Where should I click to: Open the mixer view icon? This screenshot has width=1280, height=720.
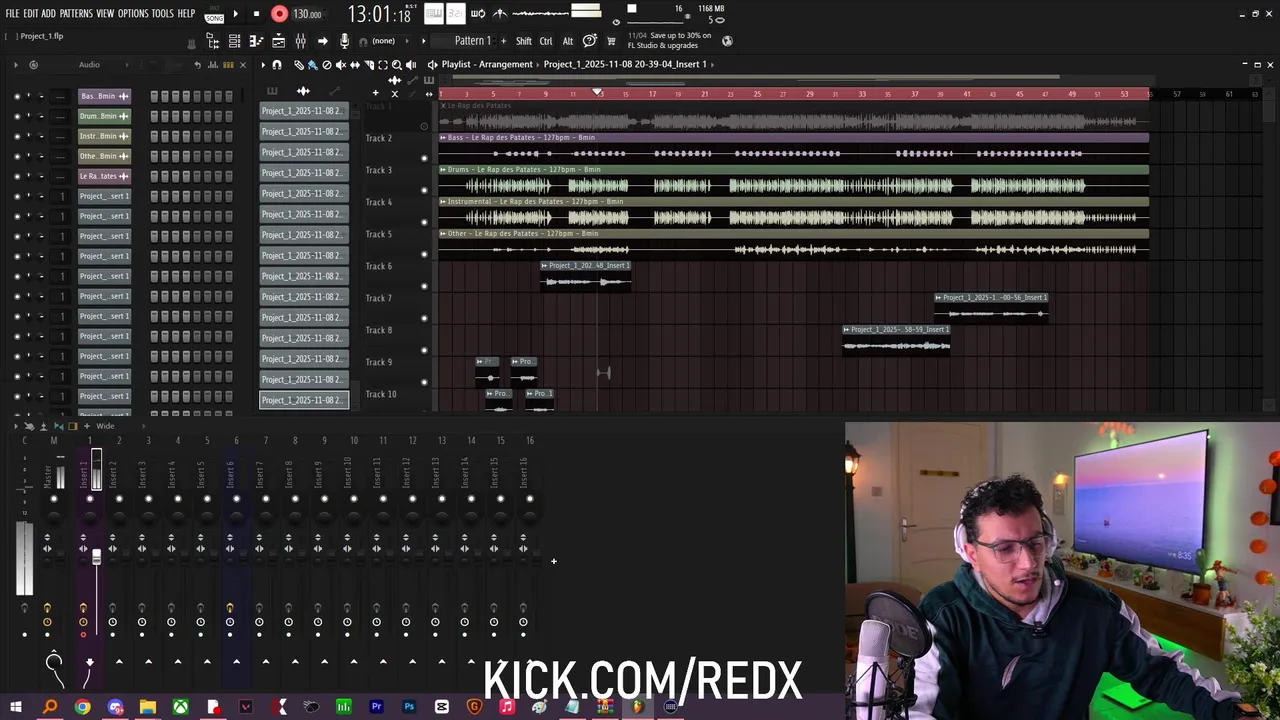(x=300, y=41)
